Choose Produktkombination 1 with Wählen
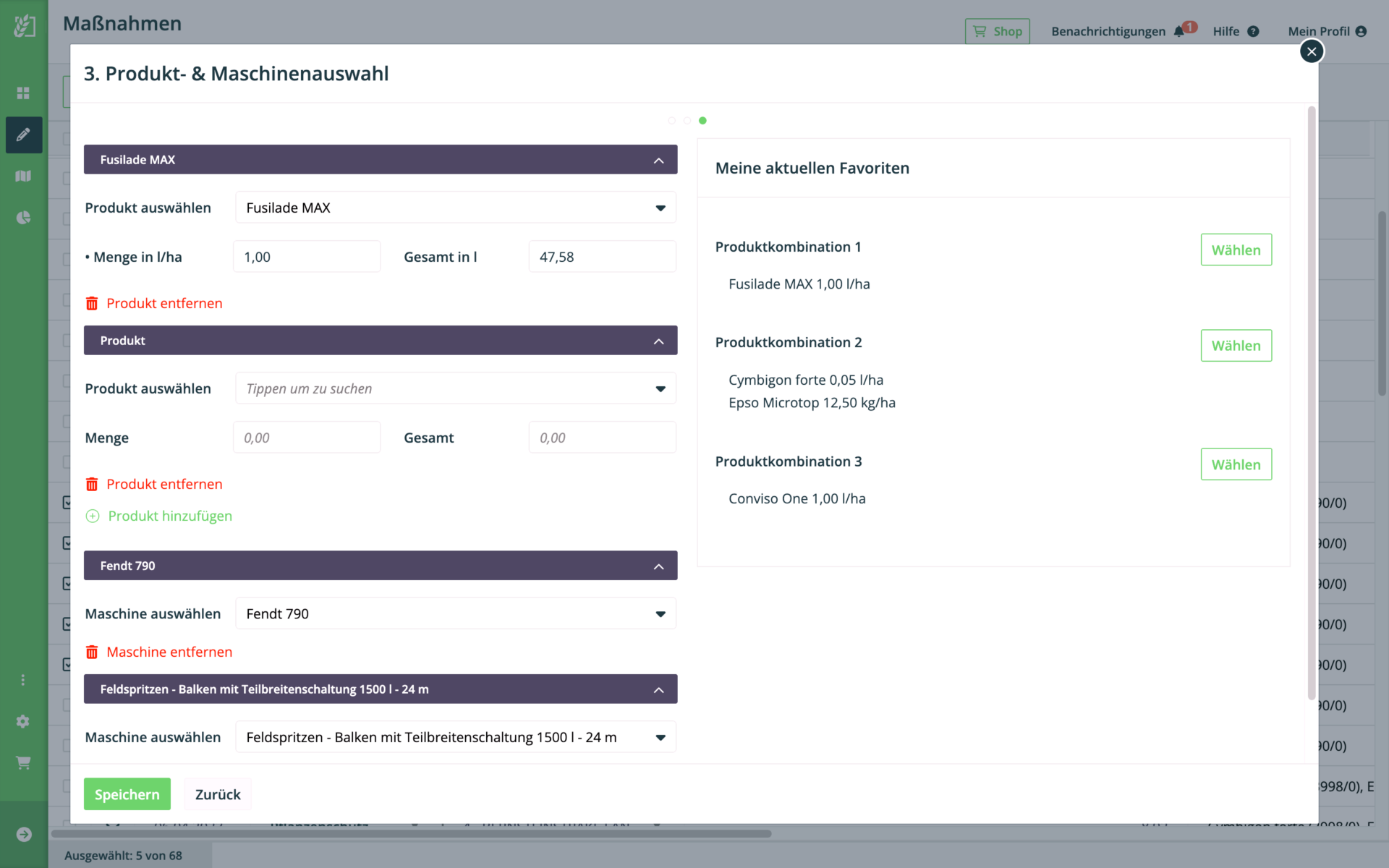Viewport: 1389px width, 868px height. pyautogui.click(x=1236, y=250)
